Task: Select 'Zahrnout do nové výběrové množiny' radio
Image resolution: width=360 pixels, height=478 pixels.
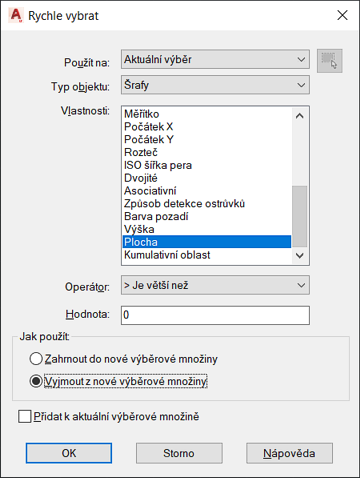Action: click(x=36, y=359)
